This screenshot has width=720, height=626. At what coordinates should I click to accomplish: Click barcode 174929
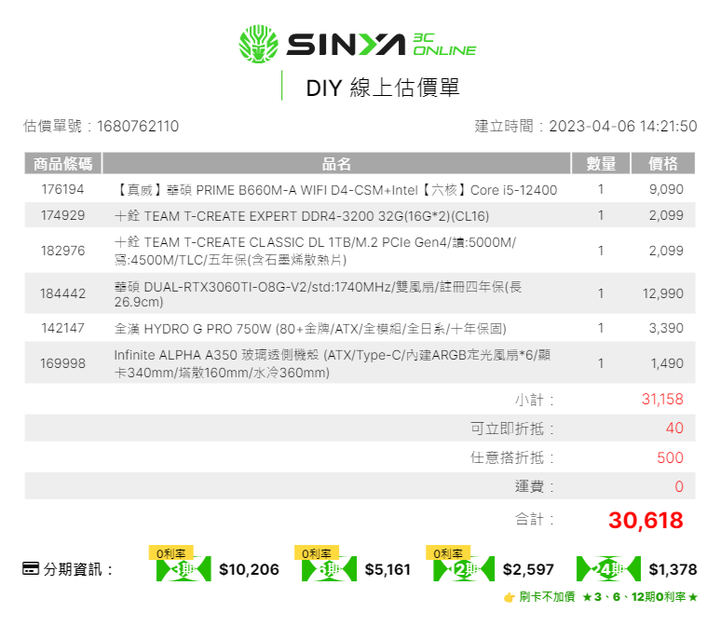click(63, 215)
